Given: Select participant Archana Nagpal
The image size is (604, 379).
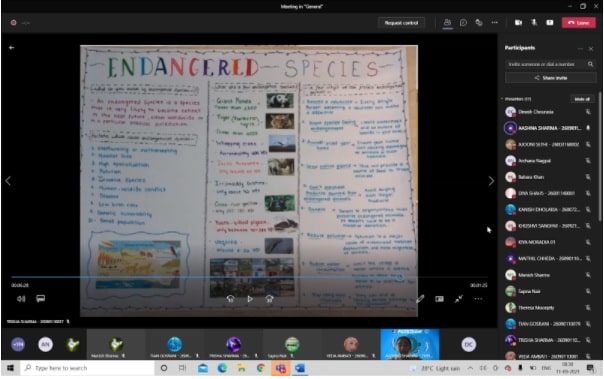Looking at the screenshot, I should pos(548,161).
